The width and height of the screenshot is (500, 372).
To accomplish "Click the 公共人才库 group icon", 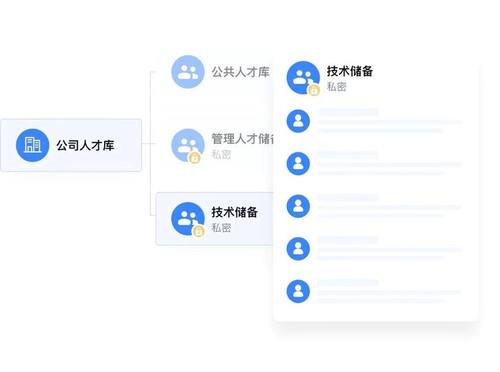I will pyautogui.click(x=188, y=72).
